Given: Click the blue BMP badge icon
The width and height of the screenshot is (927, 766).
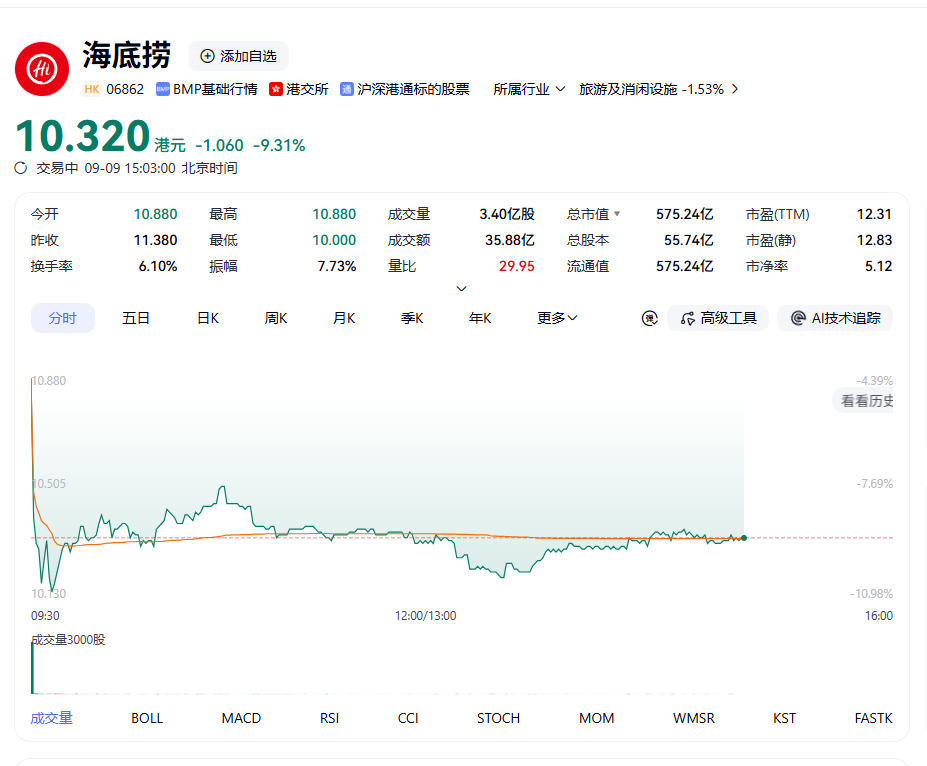Looking at the screenshot, I should click(163, 89).
